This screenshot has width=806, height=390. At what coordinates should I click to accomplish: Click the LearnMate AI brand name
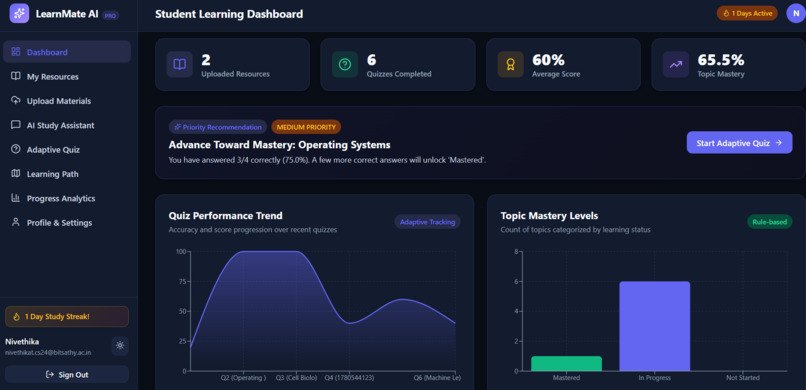[x=67, y=14]
